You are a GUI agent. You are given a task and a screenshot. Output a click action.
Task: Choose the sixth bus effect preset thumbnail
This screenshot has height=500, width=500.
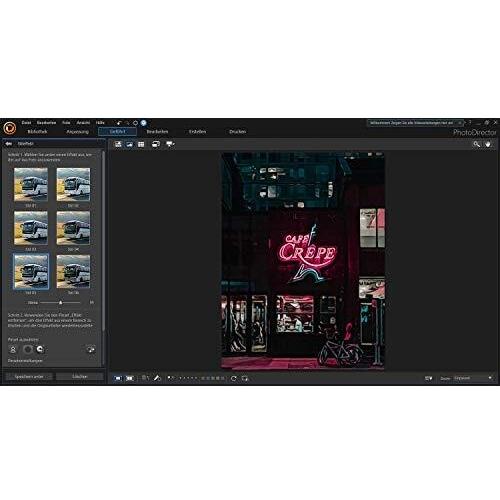tap(73, 271)
